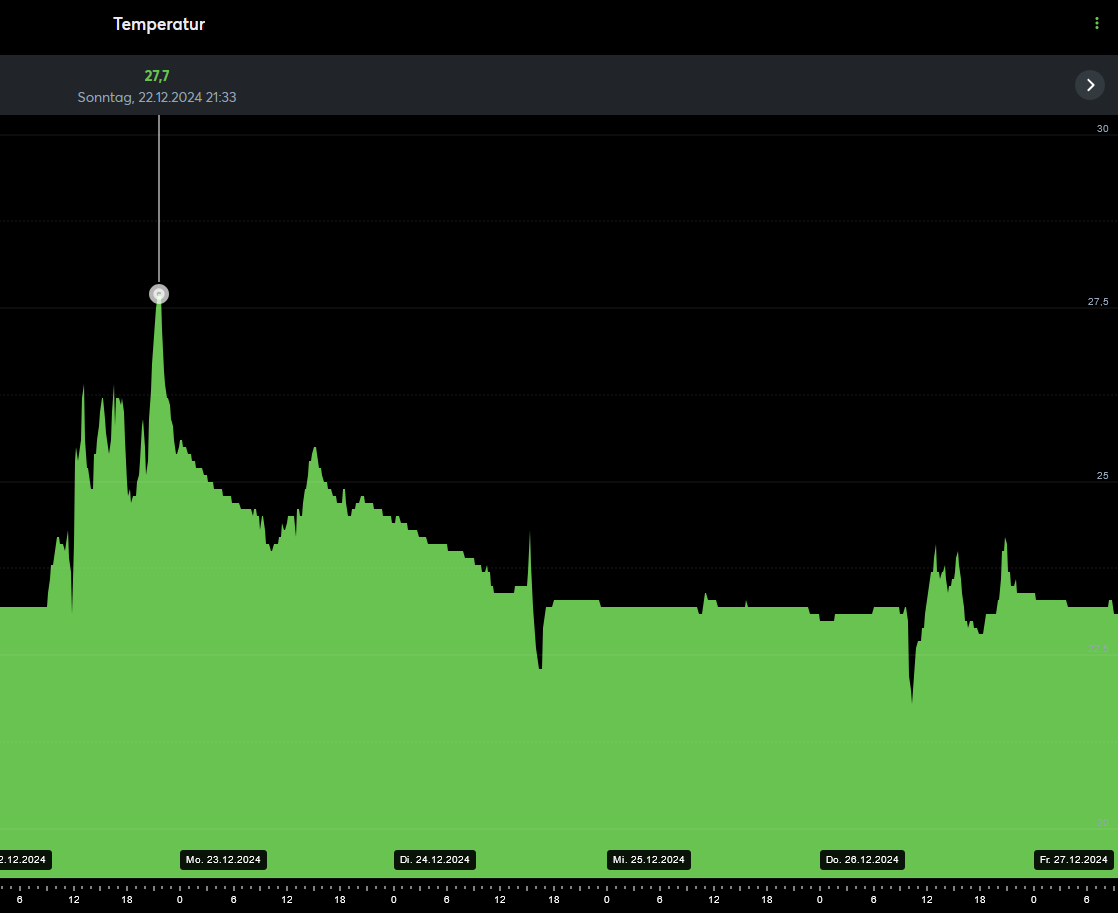Click the 27,5 label on the y-axis
Viewport: 1118px width, 913px height.
point(1097,302)
